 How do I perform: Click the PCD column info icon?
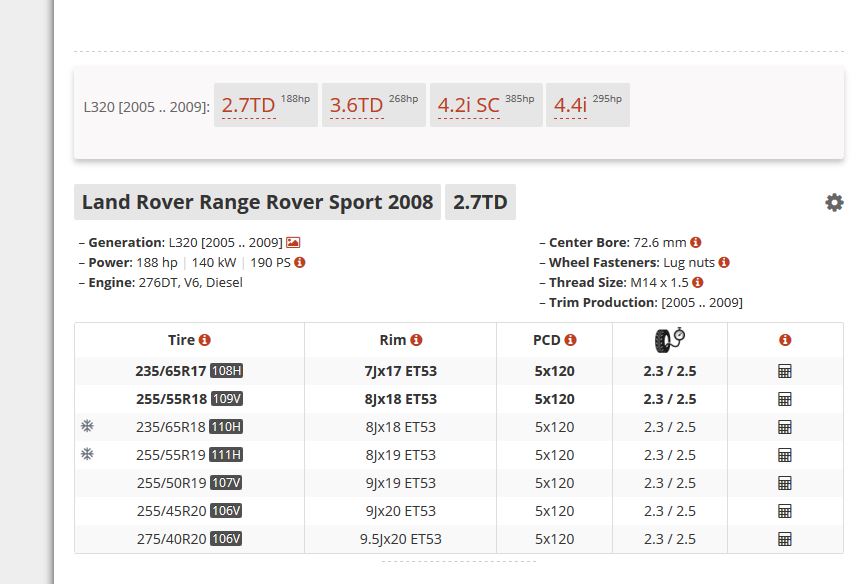[570, 341]
